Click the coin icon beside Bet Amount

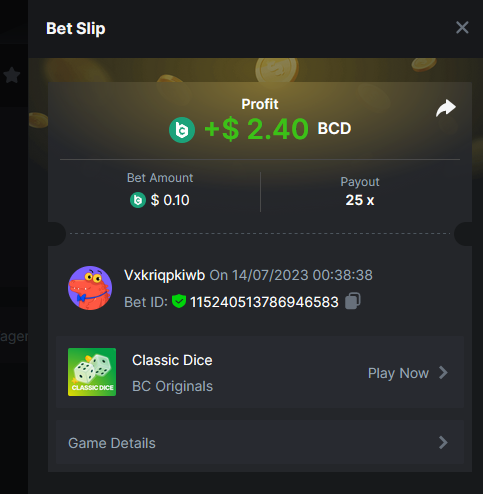138,200
